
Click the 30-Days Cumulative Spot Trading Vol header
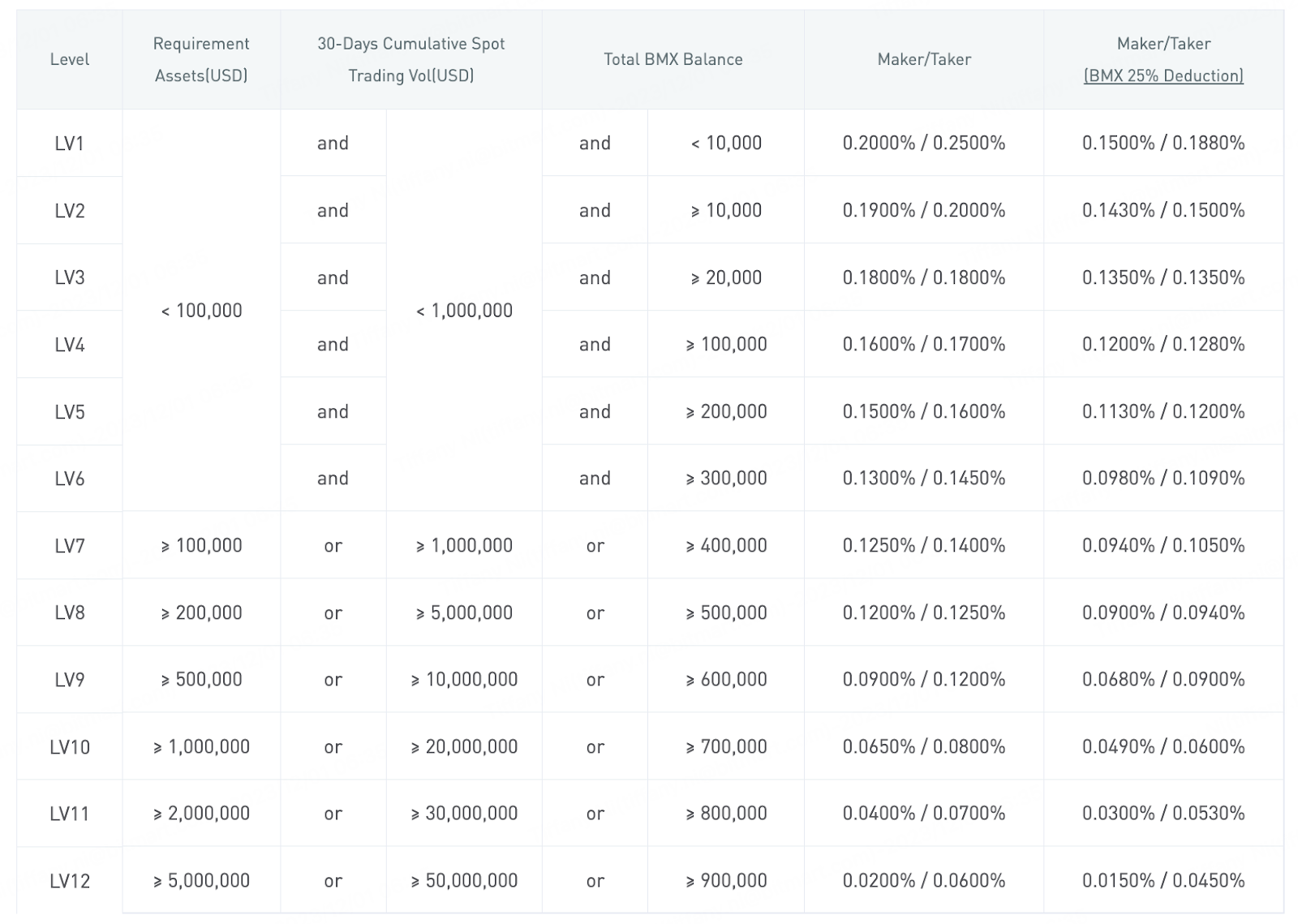tap(412, 59)
